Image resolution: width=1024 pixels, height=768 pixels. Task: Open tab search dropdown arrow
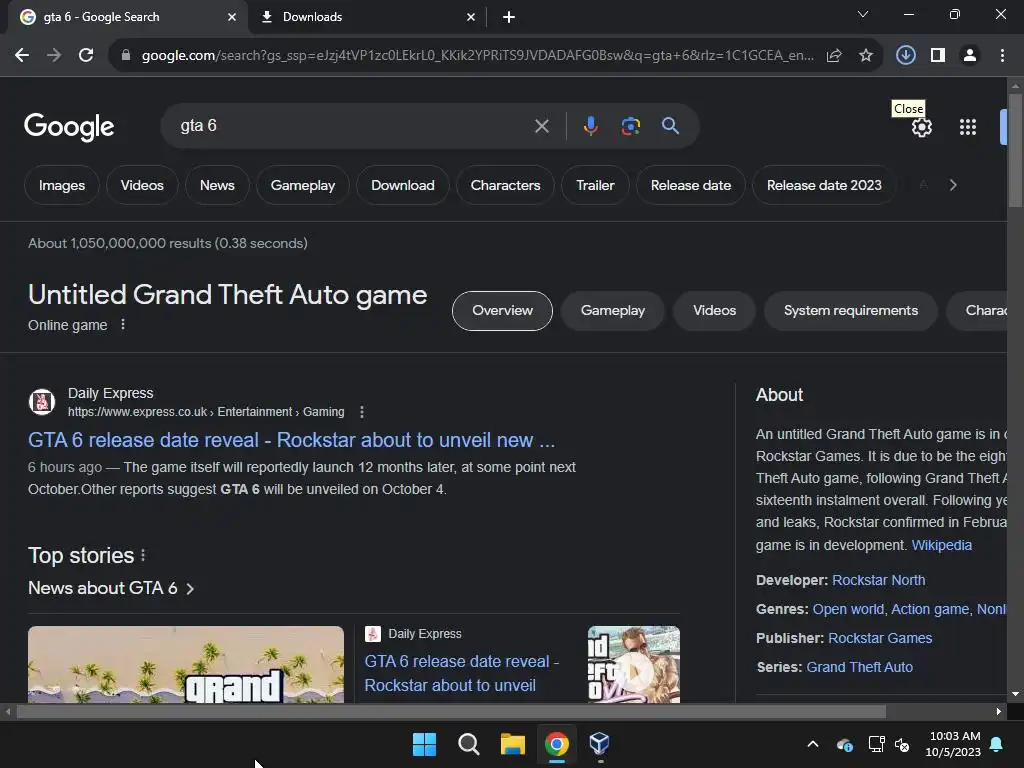(863, 14)
